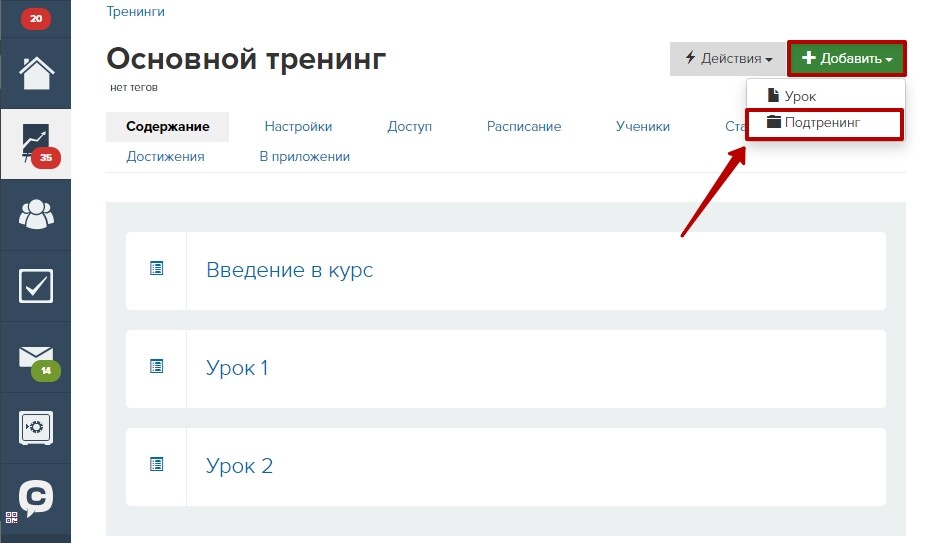This screenshot has width=933, height=543.
Task: Open the chat bubble icon in sidebar
Action: [36, 497]
